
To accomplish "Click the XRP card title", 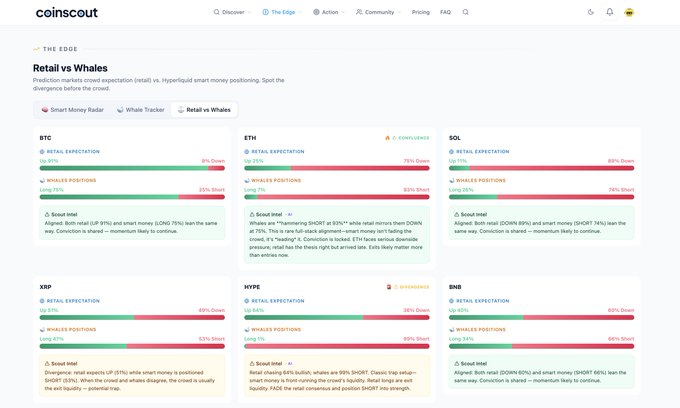I will 45,287.
